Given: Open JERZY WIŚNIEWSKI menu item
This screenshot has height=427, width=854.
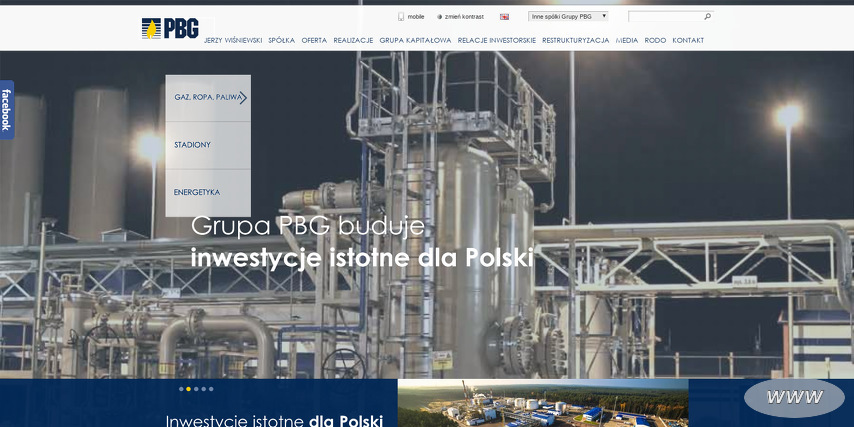Looking at the screenshot, I should coord(233,40).
